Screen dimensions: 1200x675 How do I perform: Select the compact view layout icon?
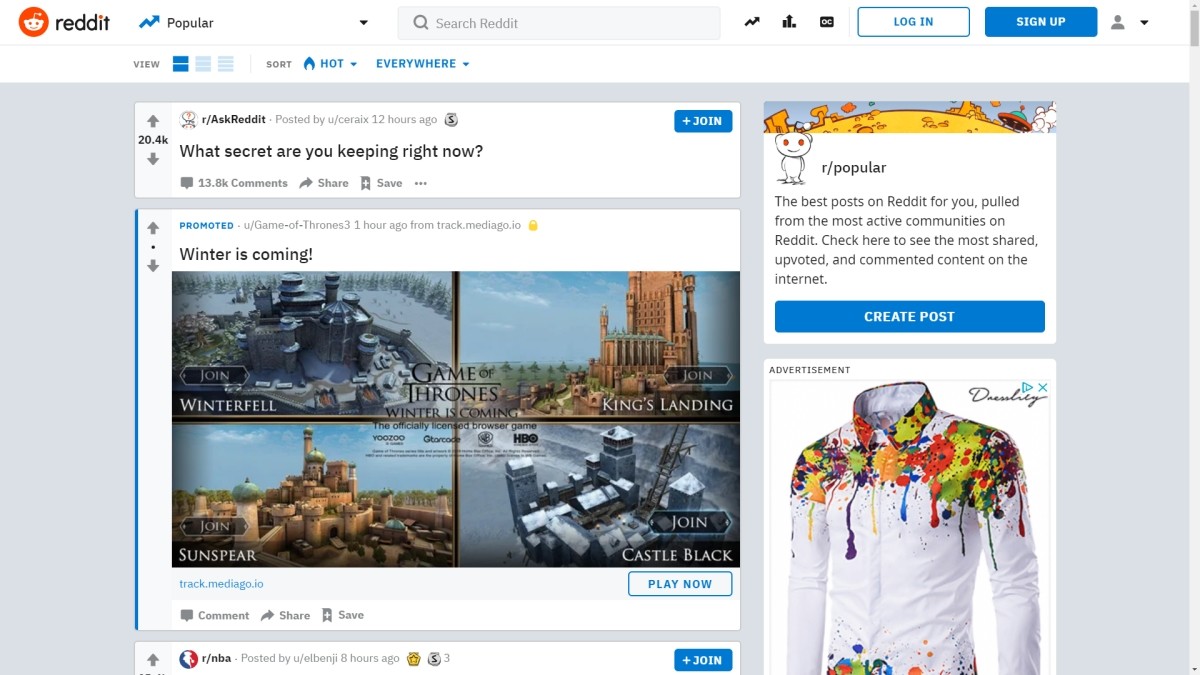coord(225,63)
